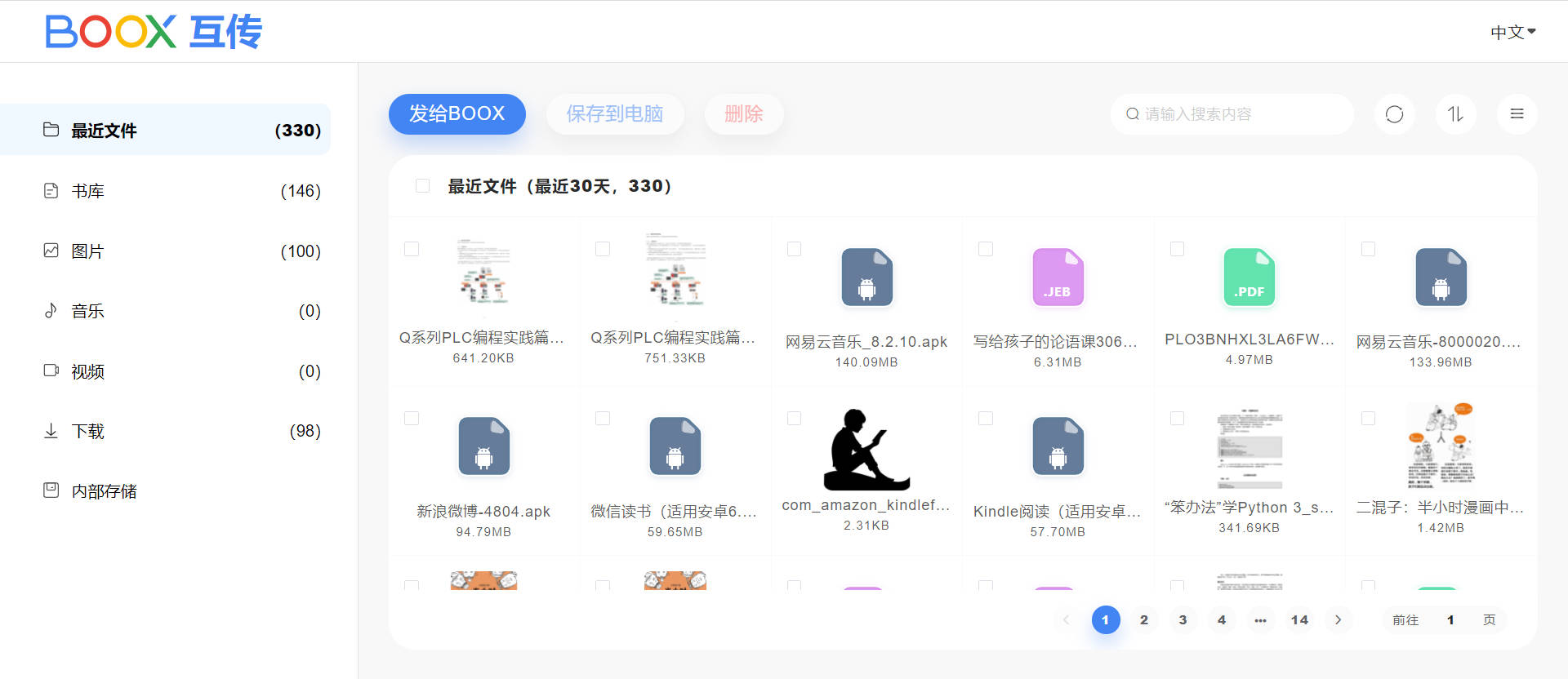Click the picture icon beside 图片
The height and width of the screenshot is (679, 1568).
click(51, 251)
